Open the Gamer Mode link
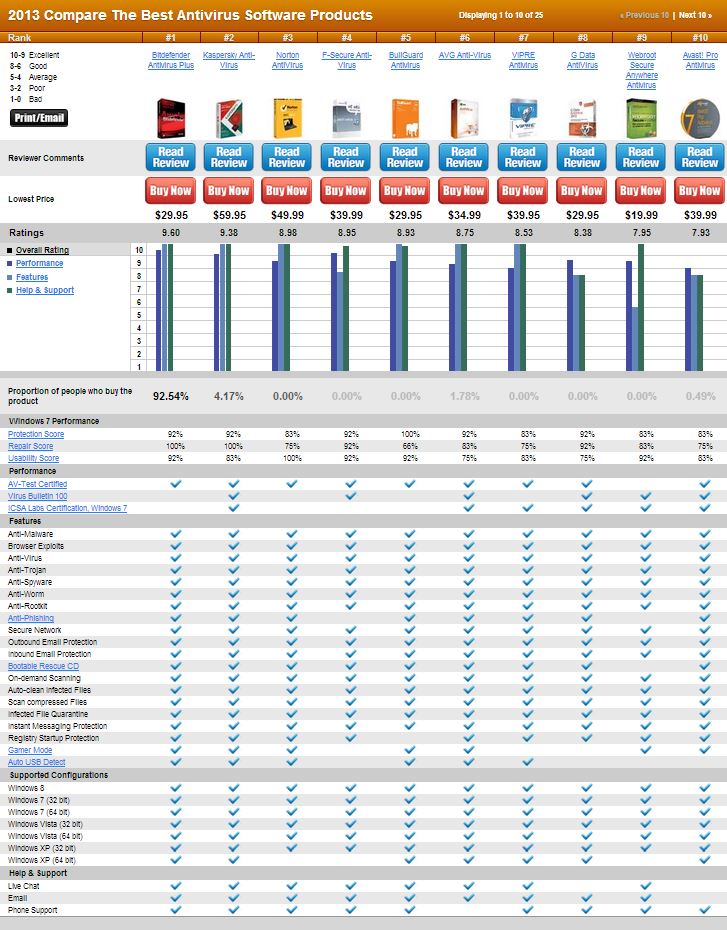The width and height of the screenshot is (727, 930). click(x=30, y=750)
